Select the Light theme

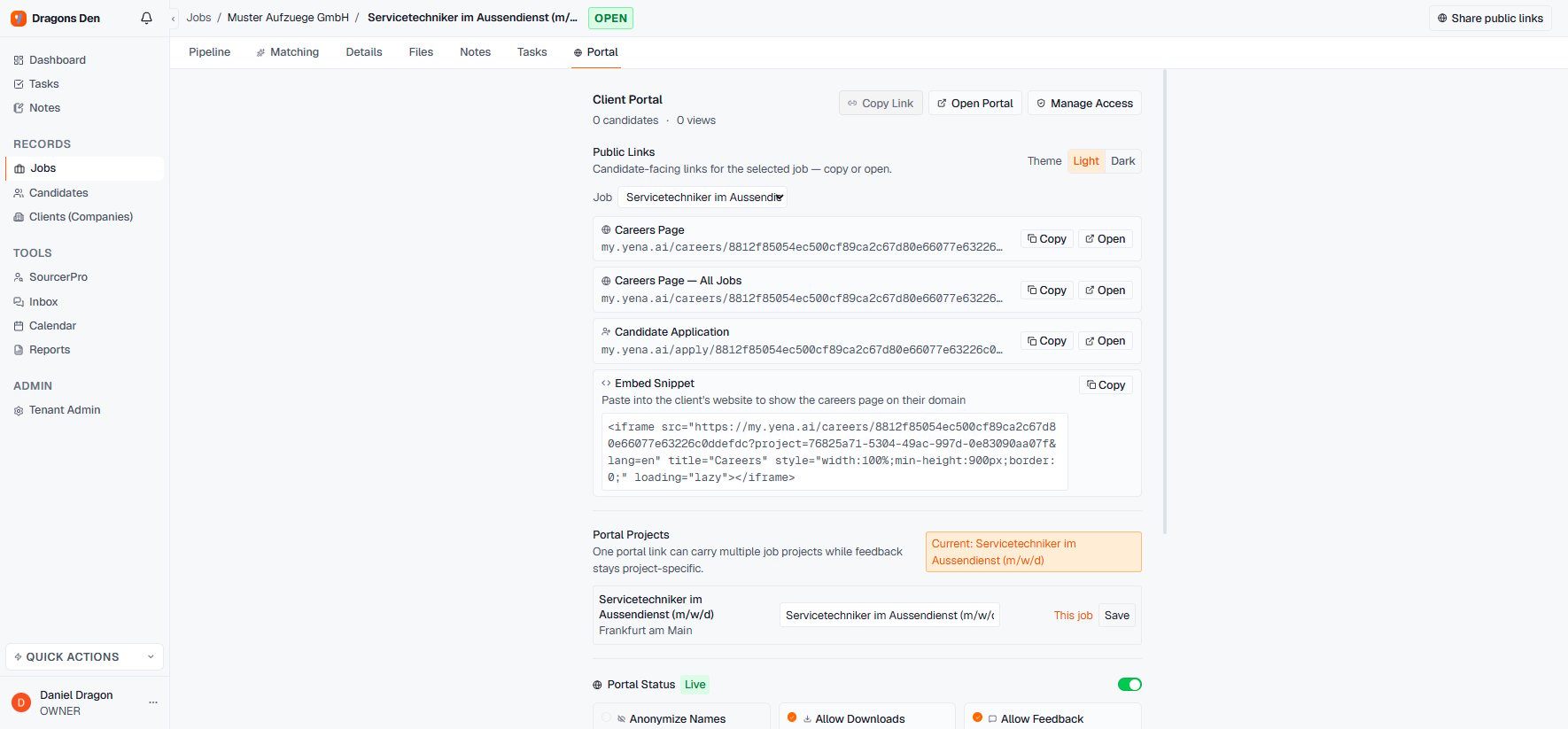click(1086, 161)
